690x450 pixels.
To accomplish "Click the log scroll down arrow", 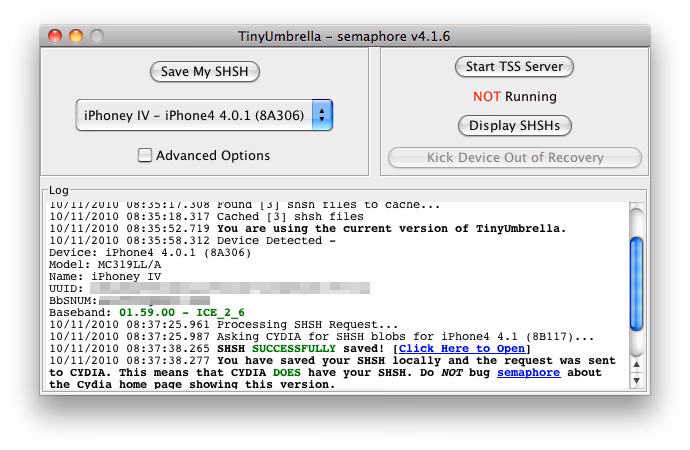I will (636, 380).
